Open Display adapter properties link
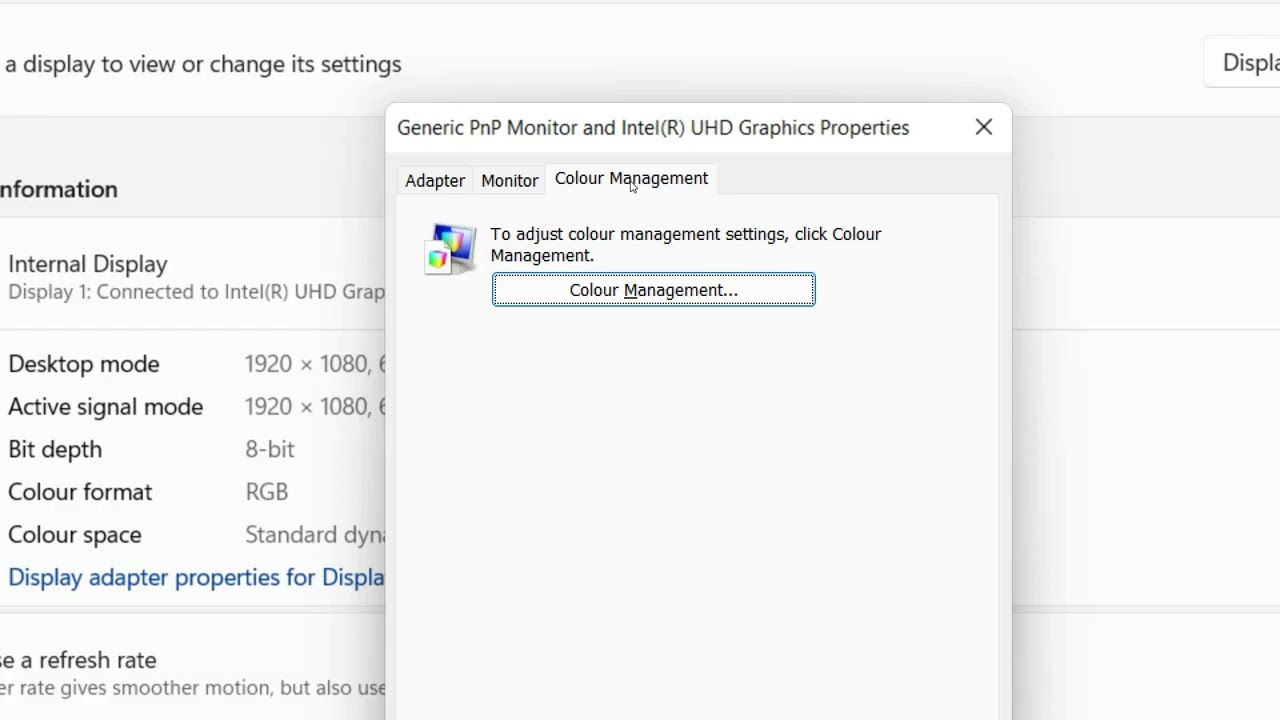The width and height of the screenshot is (1280, 720). pyautogui.click(x=196, y=578)
